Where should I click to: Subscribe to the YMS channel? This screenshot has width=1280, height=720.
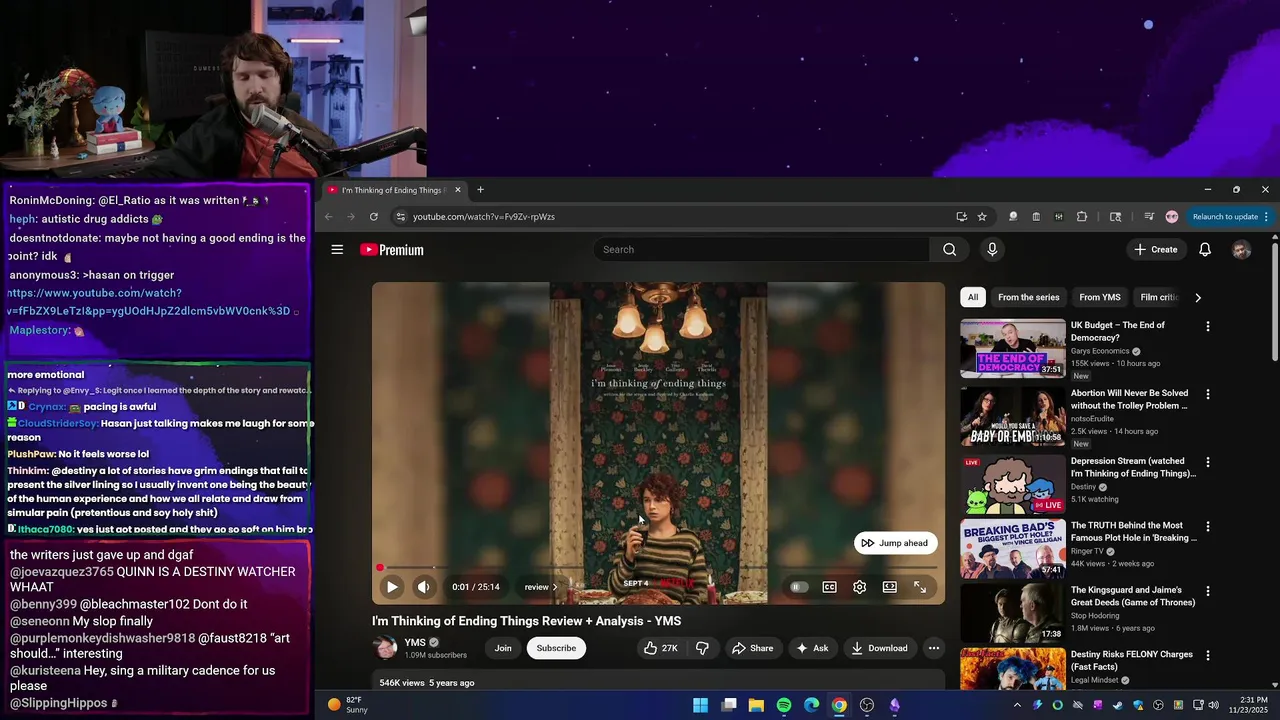click(x=556, y=648)
